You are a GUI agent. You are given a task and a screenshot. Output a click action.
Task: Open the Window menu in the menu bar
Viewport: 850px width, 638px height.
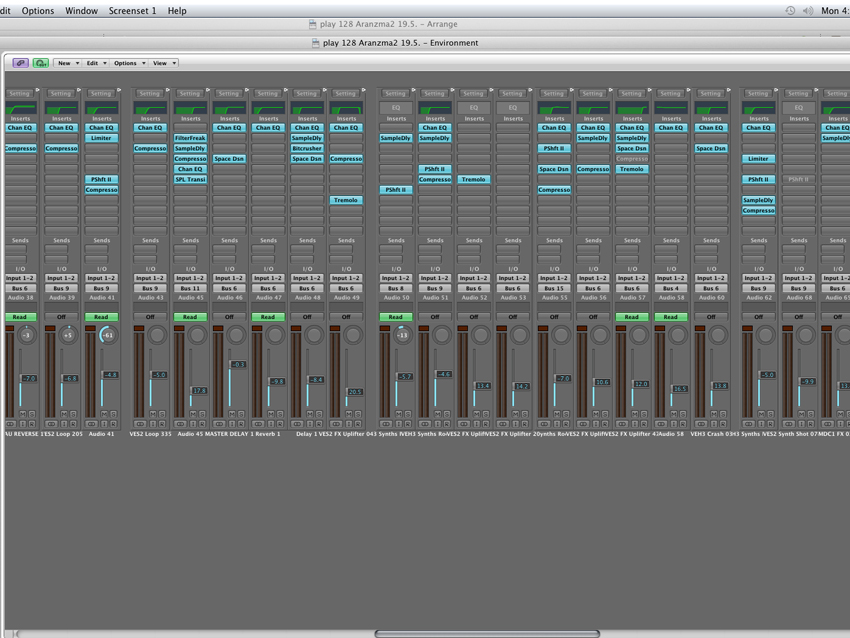coord(81,10)
